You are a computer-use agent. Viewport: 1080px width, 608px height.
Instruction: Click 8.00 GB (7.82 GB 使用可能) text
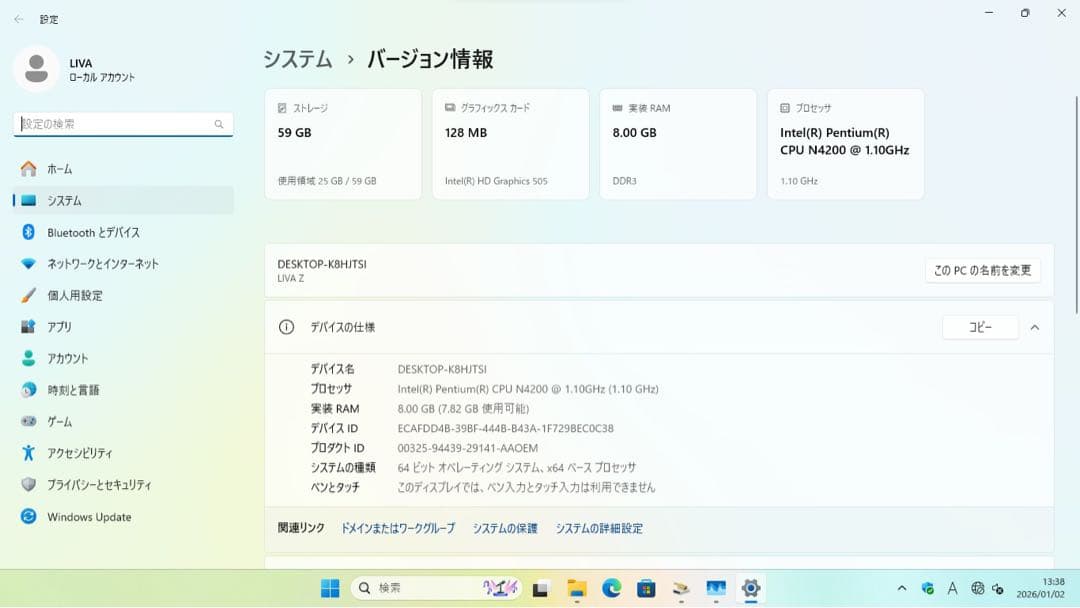click(463, 408)
